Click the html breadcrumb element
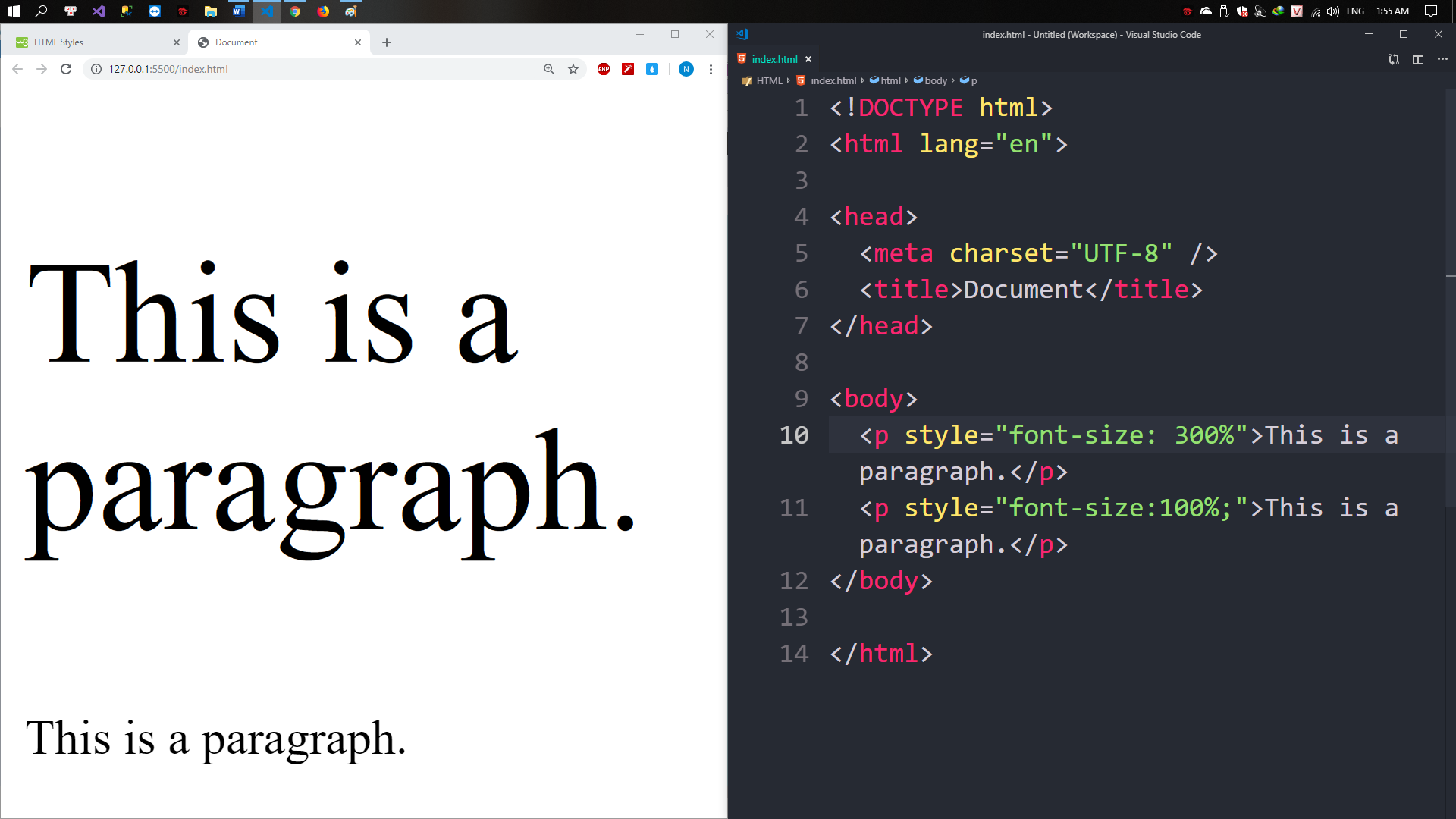Image resolution: width=1456 pixels, height=819 pixels. 890,80
